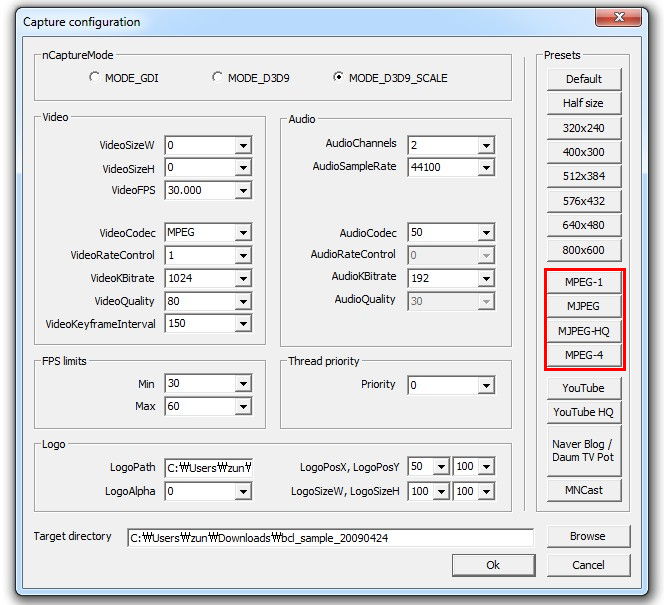Close the Capture configuration dialog
The width and height of the screenshot is (664, 605).
(x=618, y=20)
